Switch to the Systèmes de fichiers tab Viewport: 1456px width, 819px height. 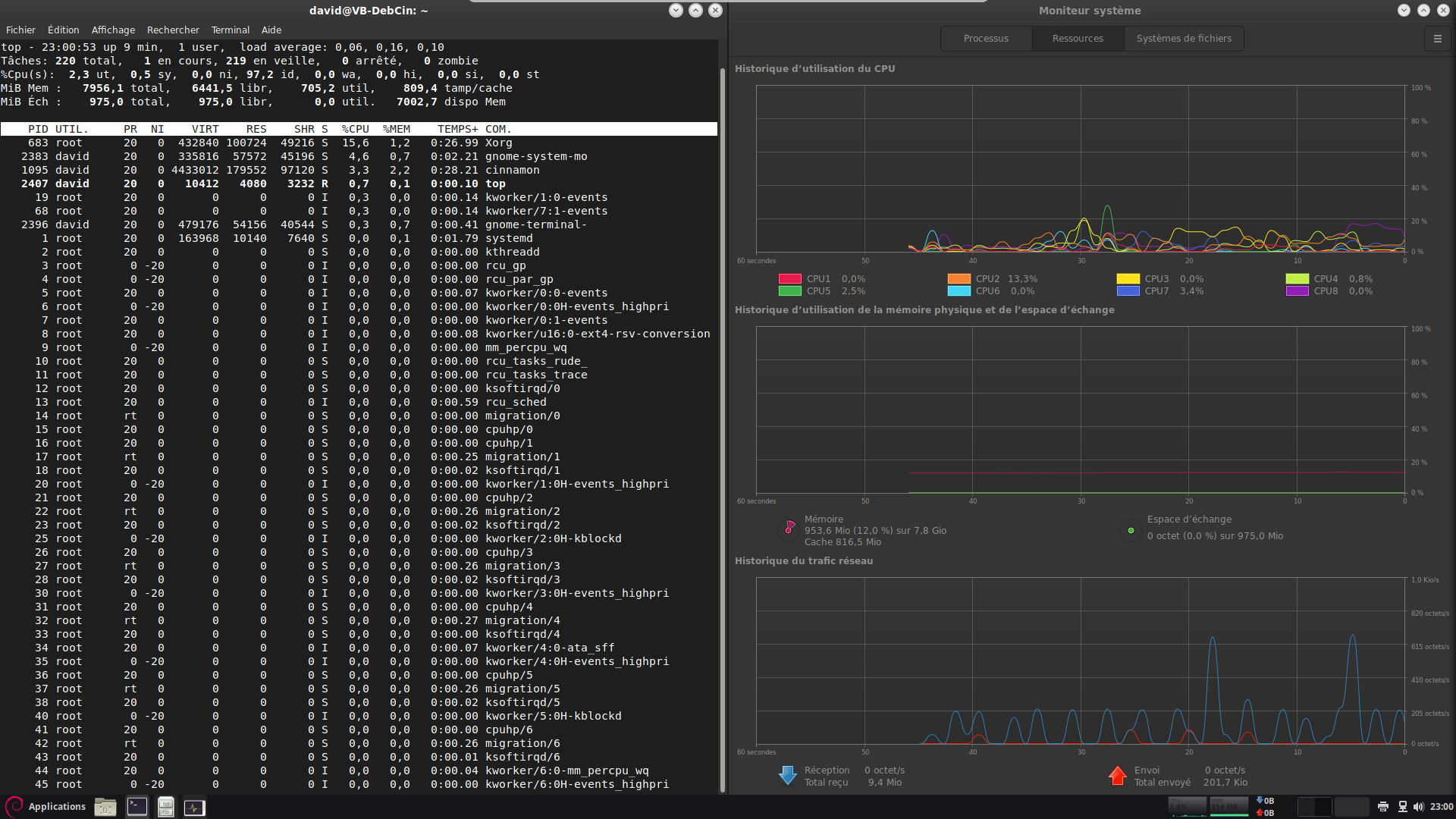point(1183,39)
